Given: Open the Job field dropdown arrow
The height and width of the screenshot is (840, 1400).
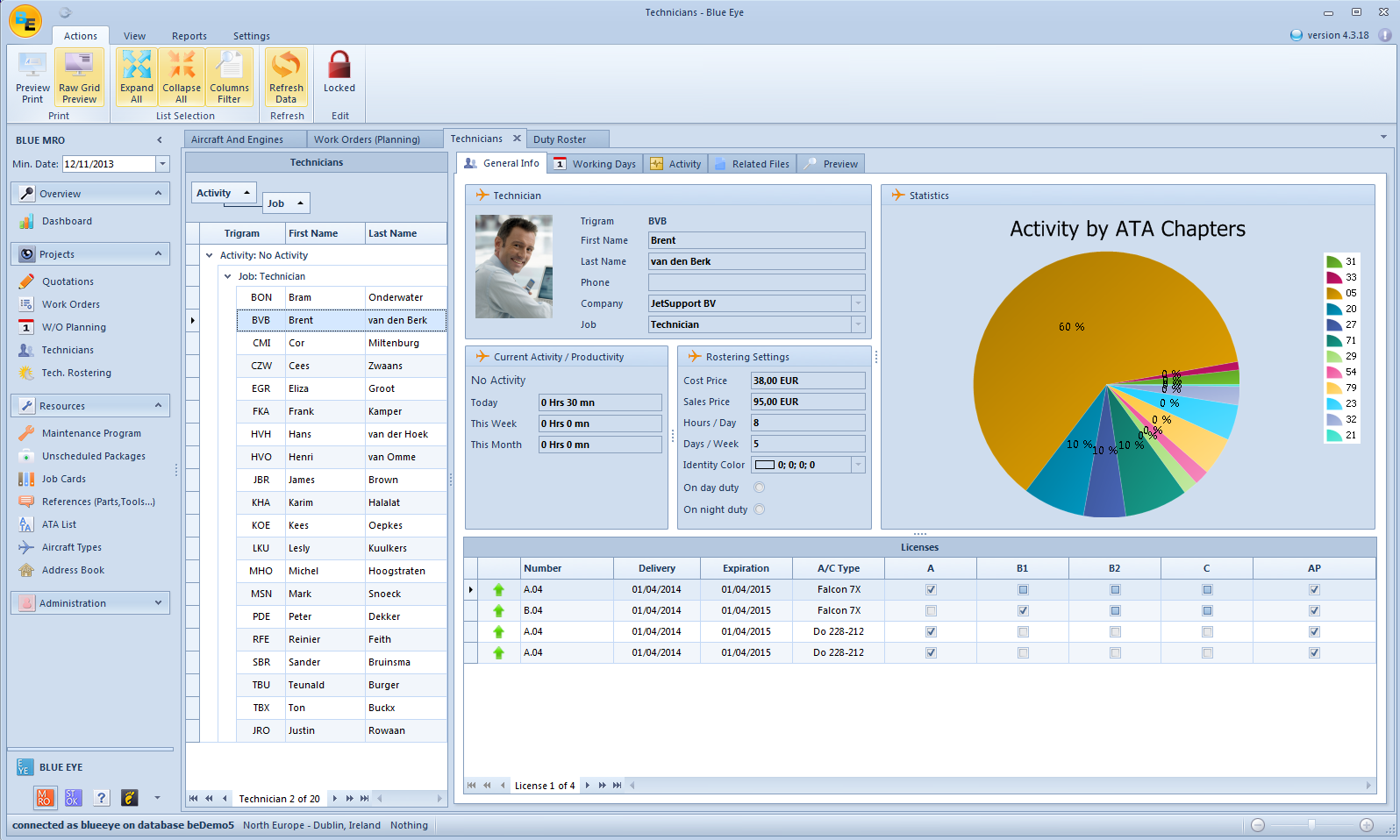Looking at the screenshot, I should [x=858, y=324].
